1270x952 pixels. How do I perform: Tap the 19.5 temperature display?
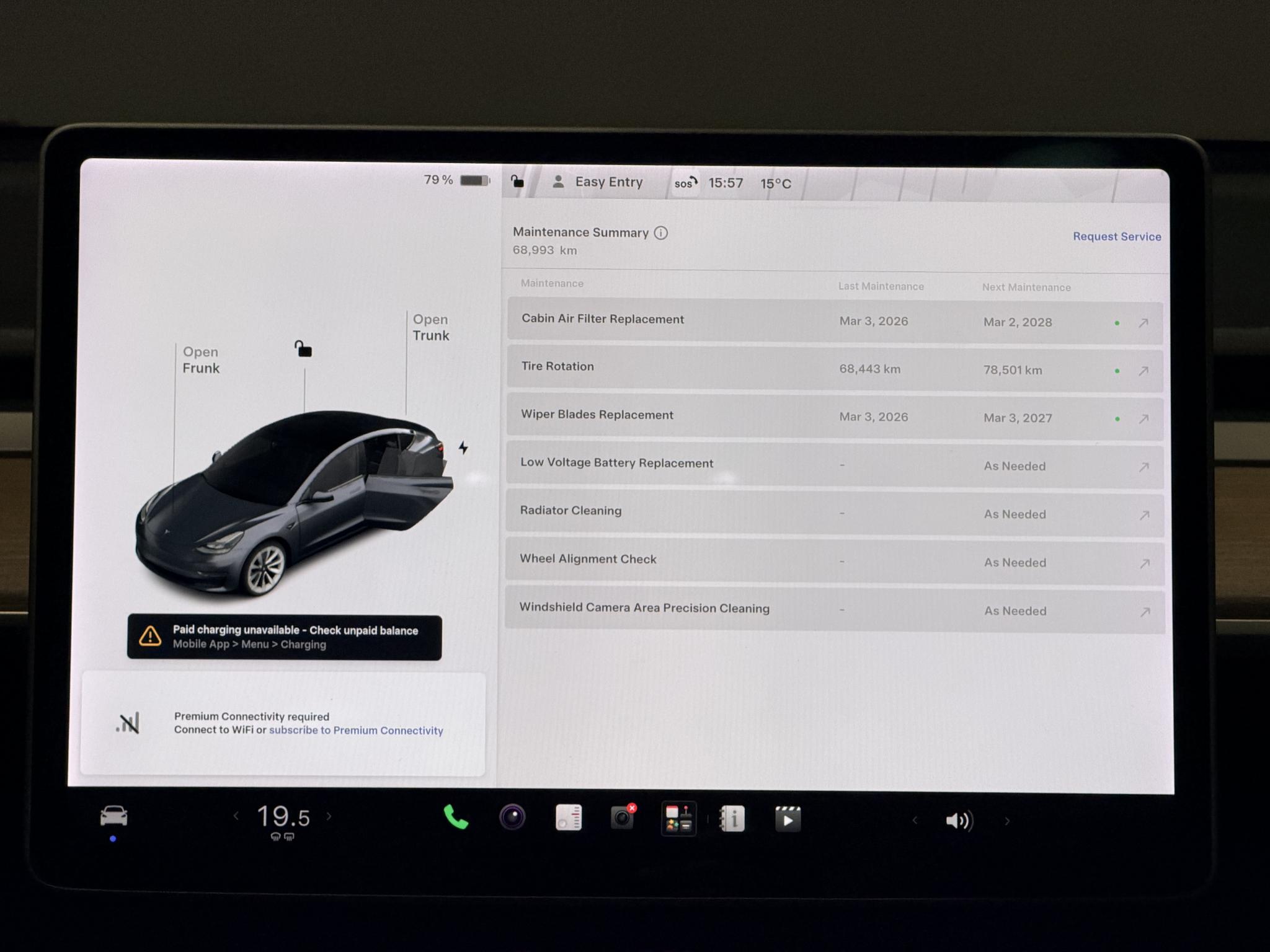pyautogui.click(x=283, y=816)
